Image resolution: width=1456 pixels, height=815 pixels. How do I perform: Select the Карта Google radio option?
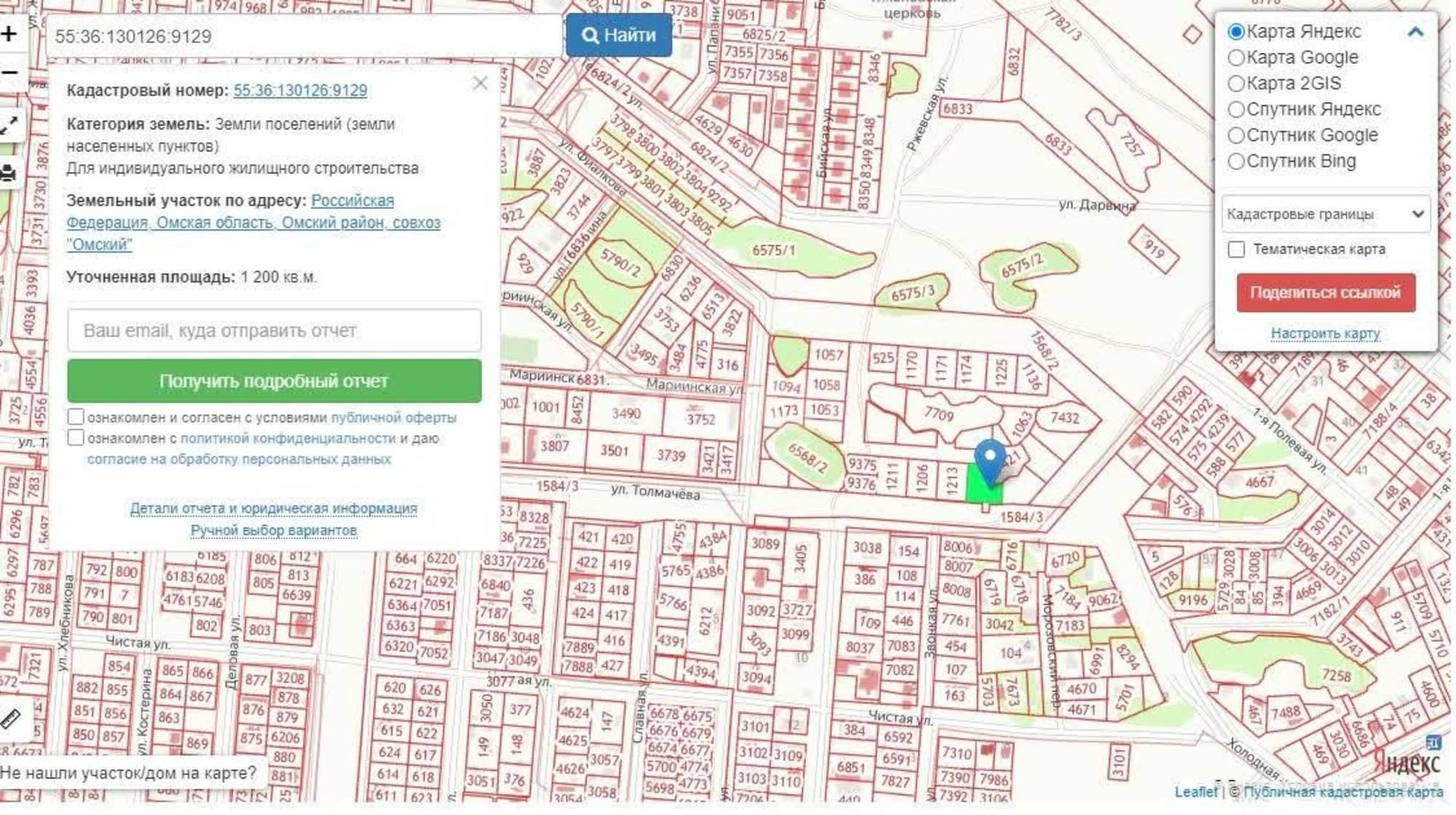(x=1236, y=58)
